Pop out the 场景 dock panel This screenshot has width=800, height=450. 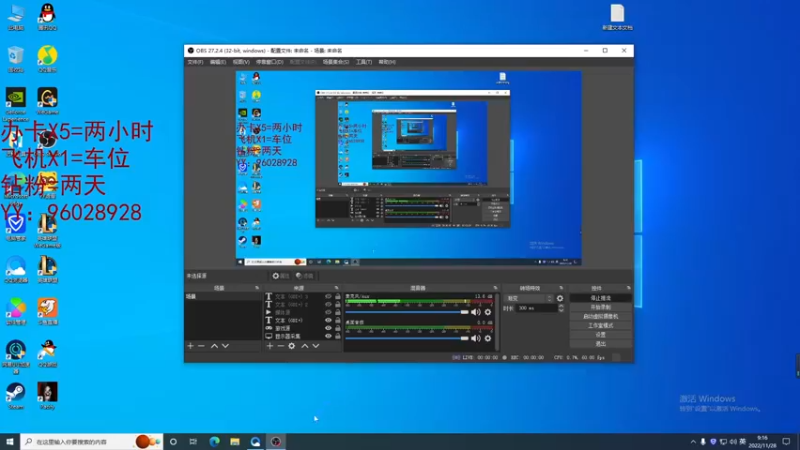click(257, 288)
